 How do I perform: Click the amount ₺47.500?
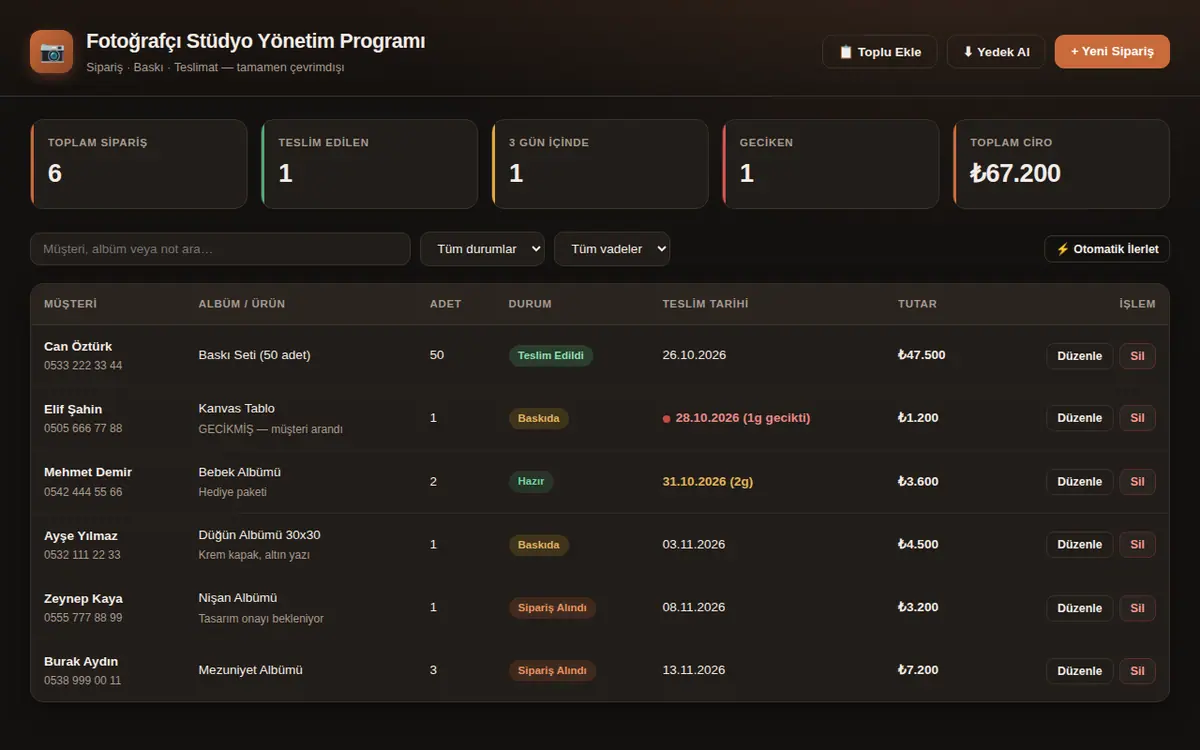coord(921,355)
